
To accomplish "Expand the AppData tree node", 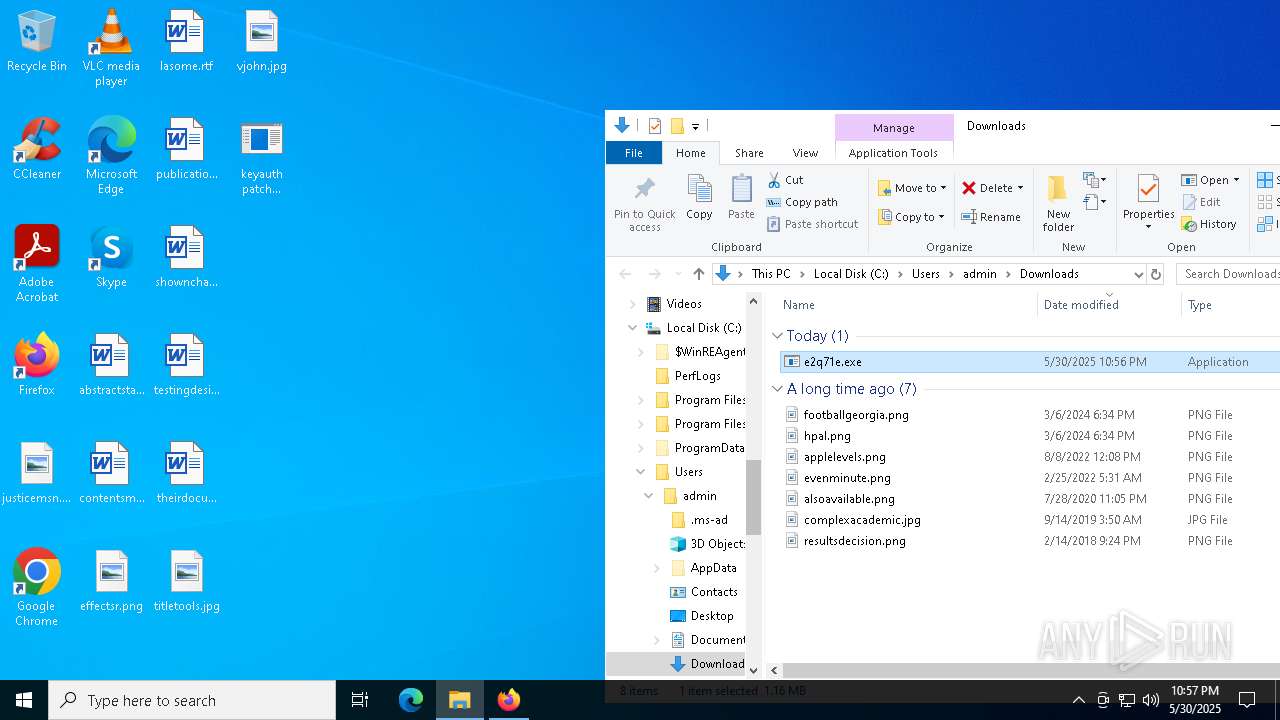I will tap(657, 568).
